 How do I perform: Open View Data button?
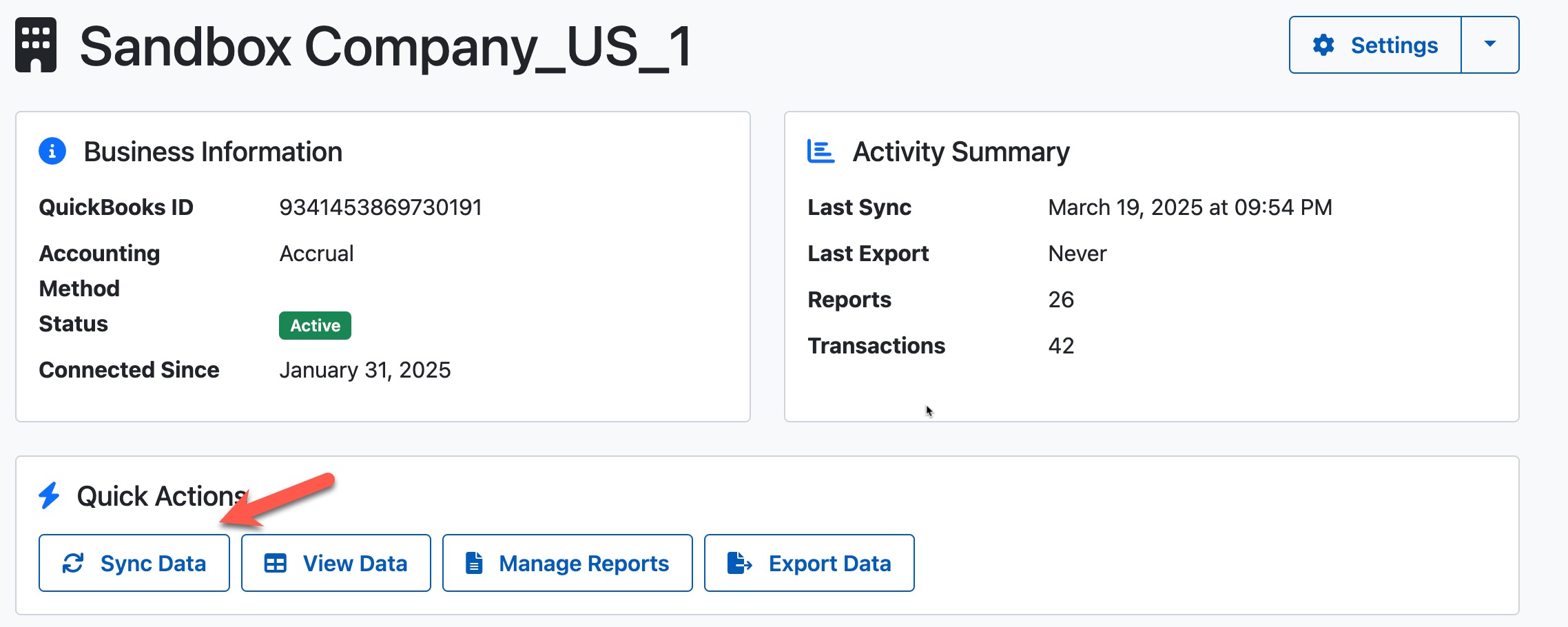coord(336,563)
